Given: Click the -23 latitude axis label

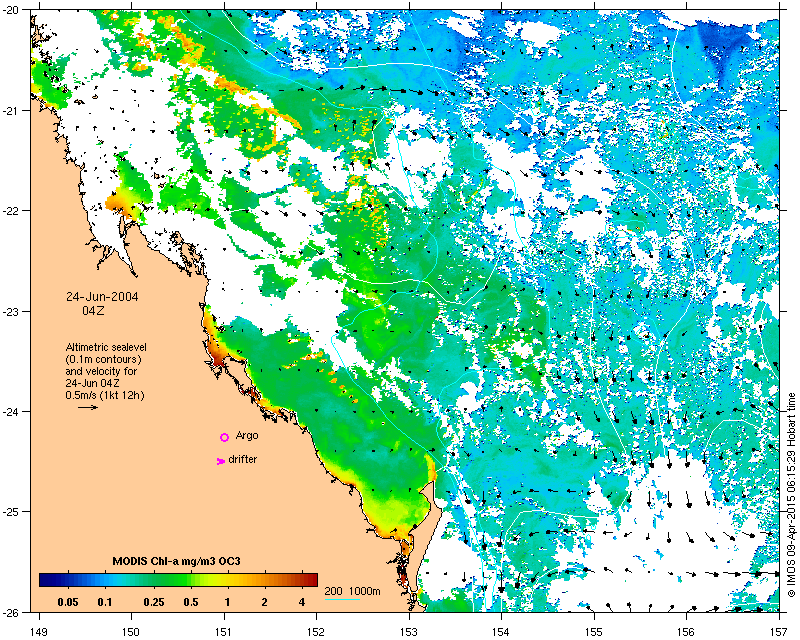Looking at the screenshot, I should click(x=12, y=311).
